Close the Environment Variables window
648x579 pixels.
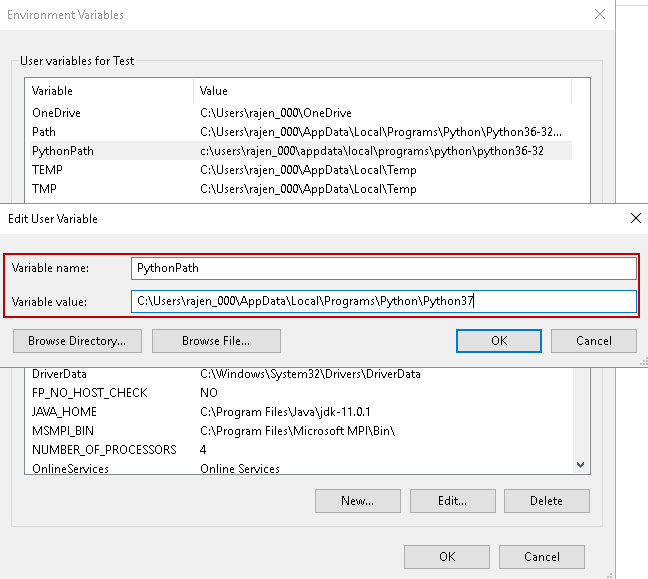pyautogui.click(x=600, y=15)
